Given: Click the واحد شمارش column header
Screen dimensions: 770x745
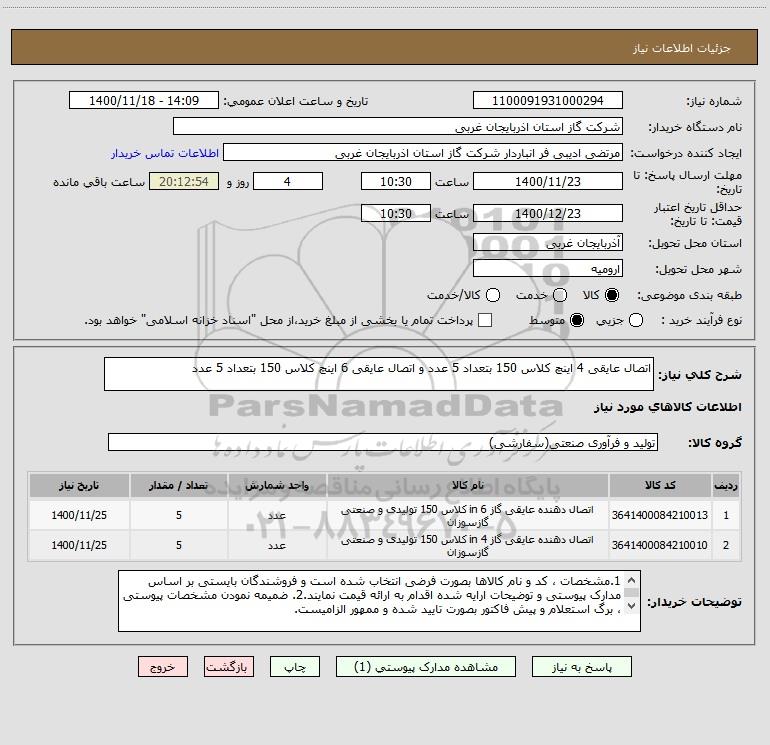Looking at the screenshot, I should (277, 485).
